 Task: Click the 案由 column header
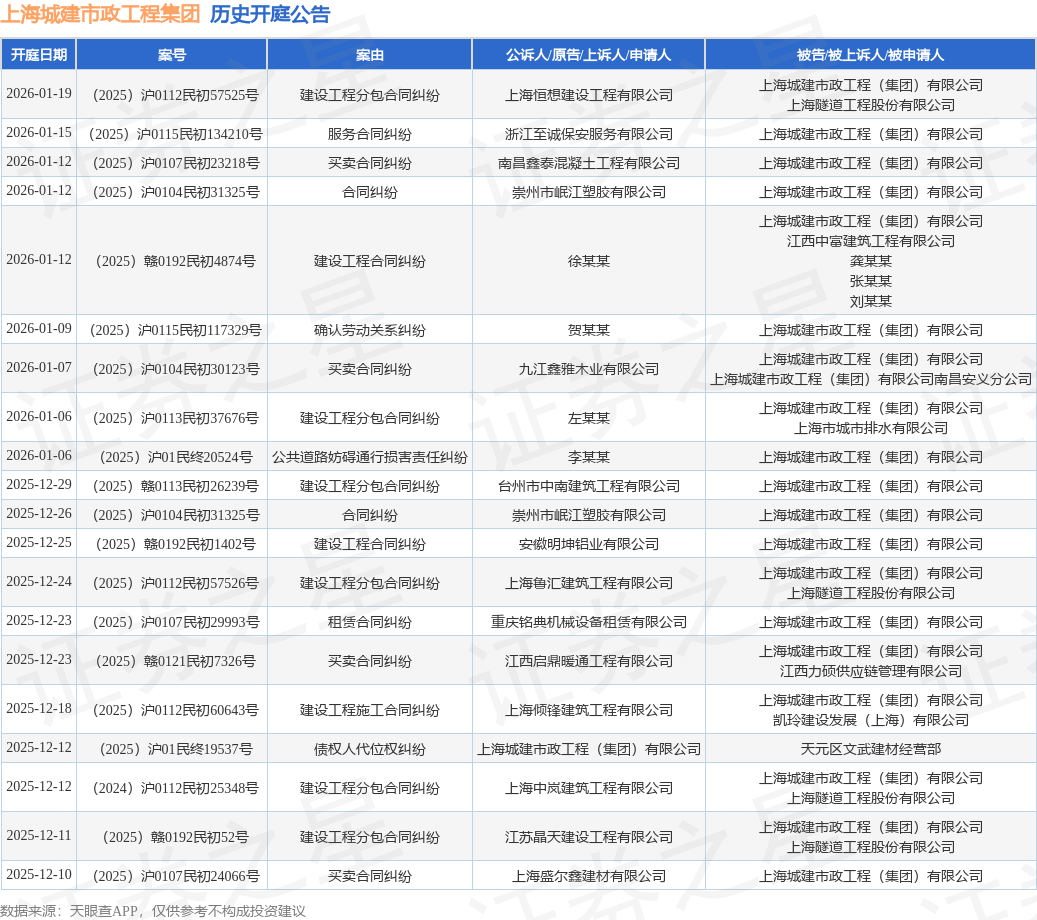click(x=369, y=55)
